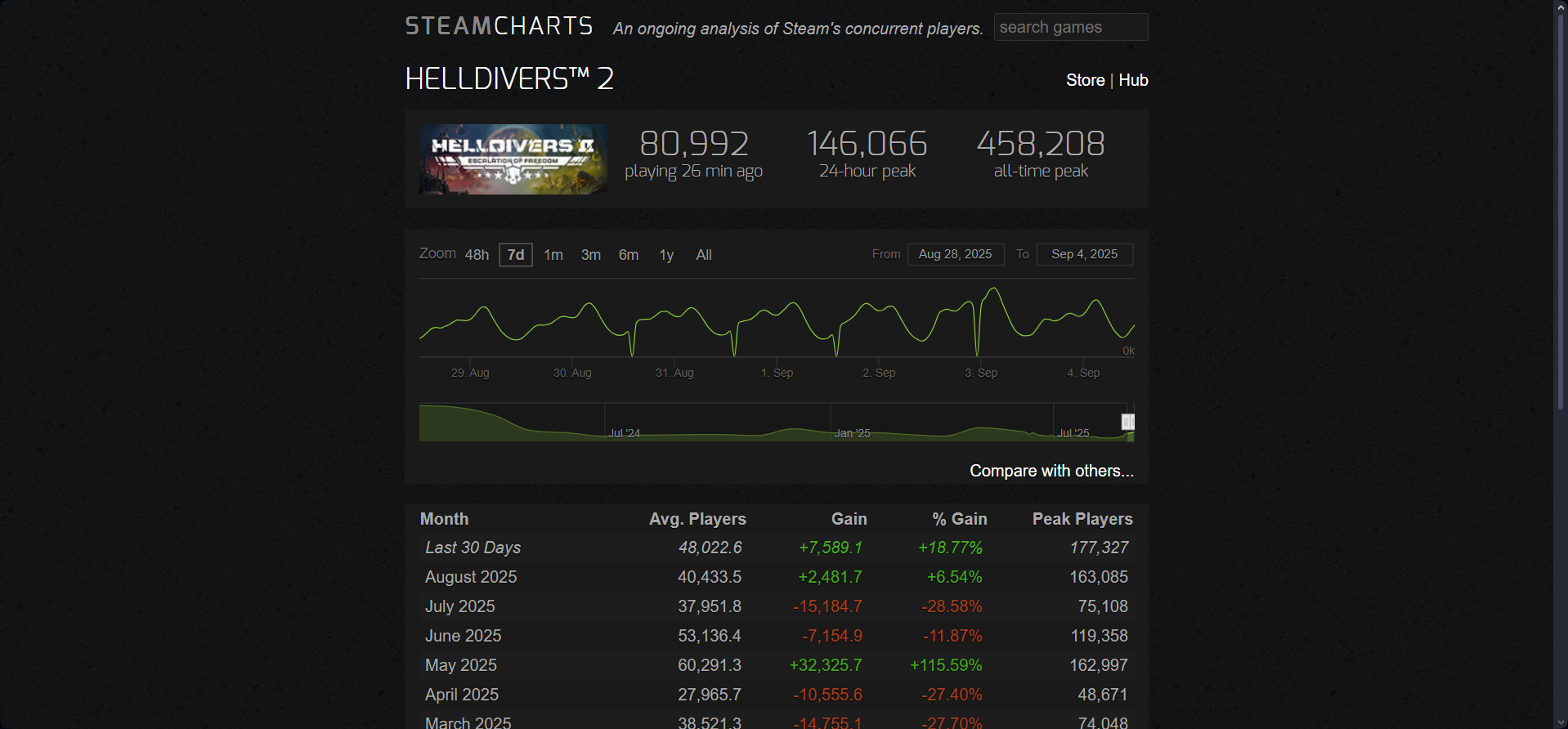Image resolution: width=1568 pixels, height=729 pixels.
Task: Click the 458,208 all-time peak value
Action: point(1041,144)
